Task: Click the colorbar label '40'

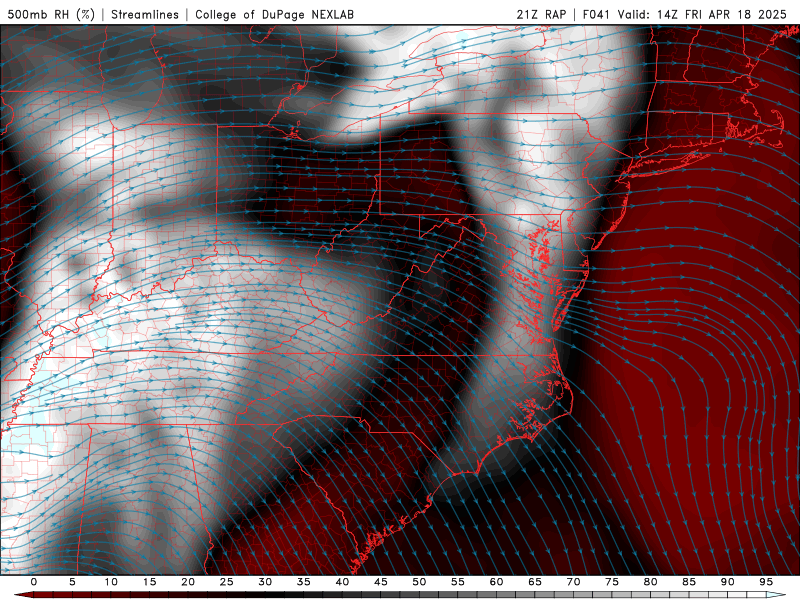Action: 342,582
